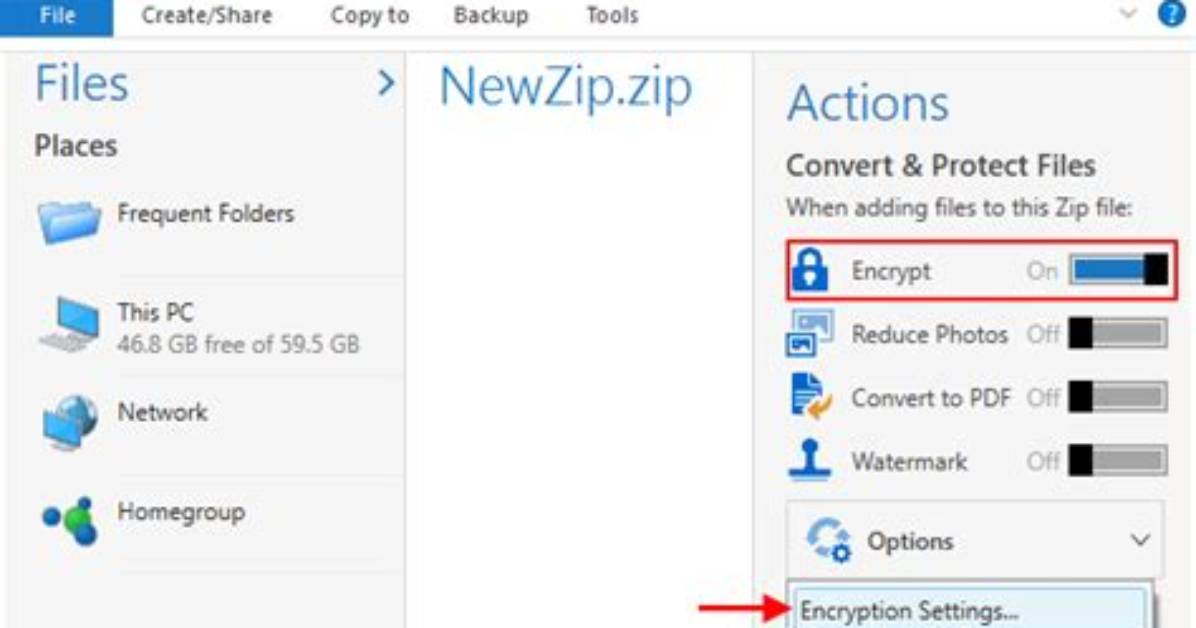Viewport: 1196px width, 628px height.
Task: Click the This PC computer icon
Action: point(70,326)
